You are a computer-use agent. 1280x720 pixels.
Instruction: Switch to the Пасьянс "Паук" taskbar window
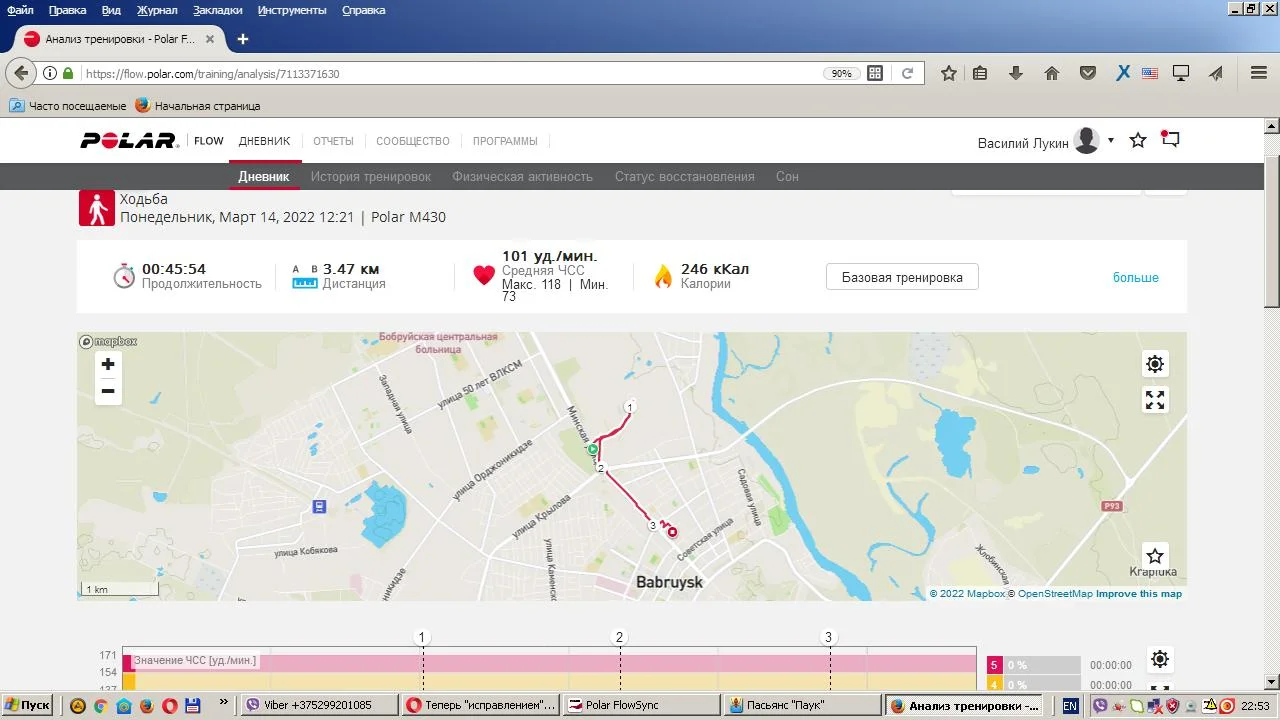(x=803, y=705)
